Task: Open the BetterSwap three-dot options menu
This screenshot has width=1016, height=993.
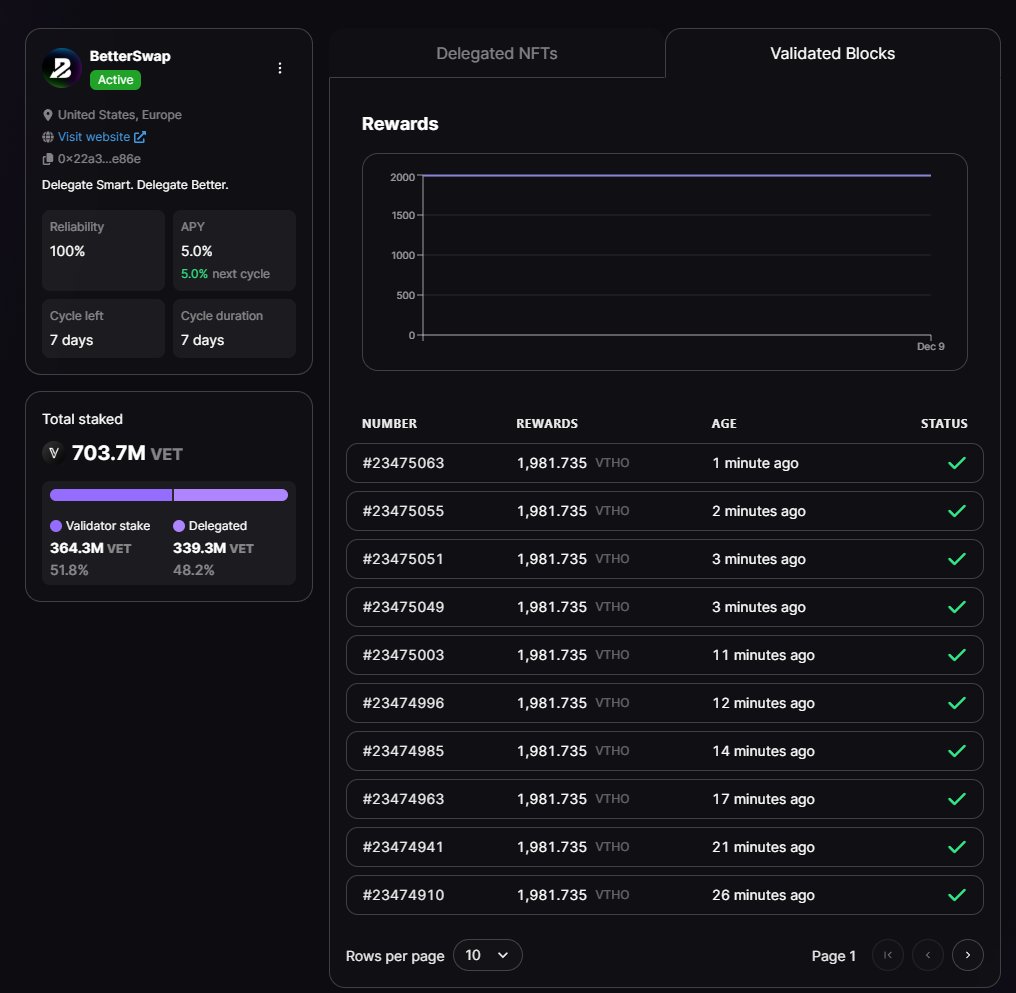Action: tap(280, 68)
